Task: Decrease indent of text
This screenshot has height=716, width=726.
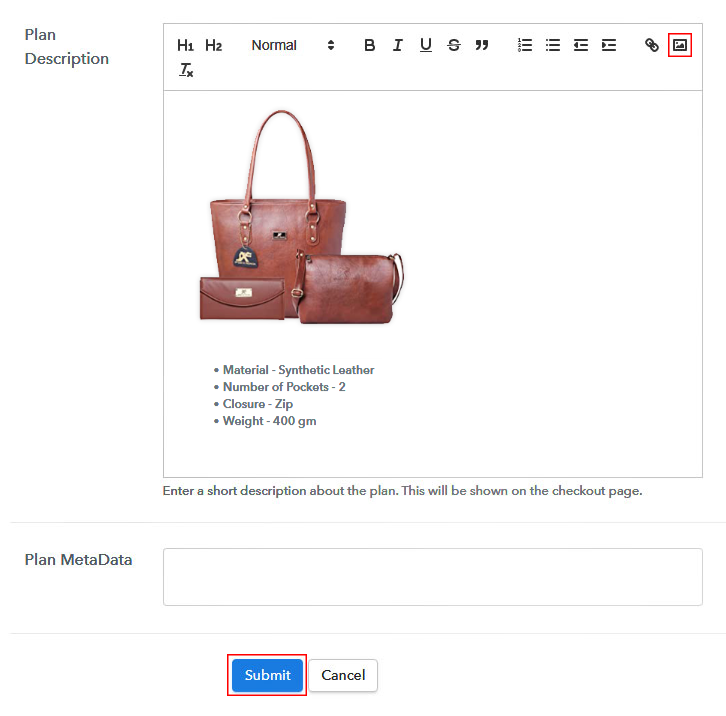Action: [581, 45]
